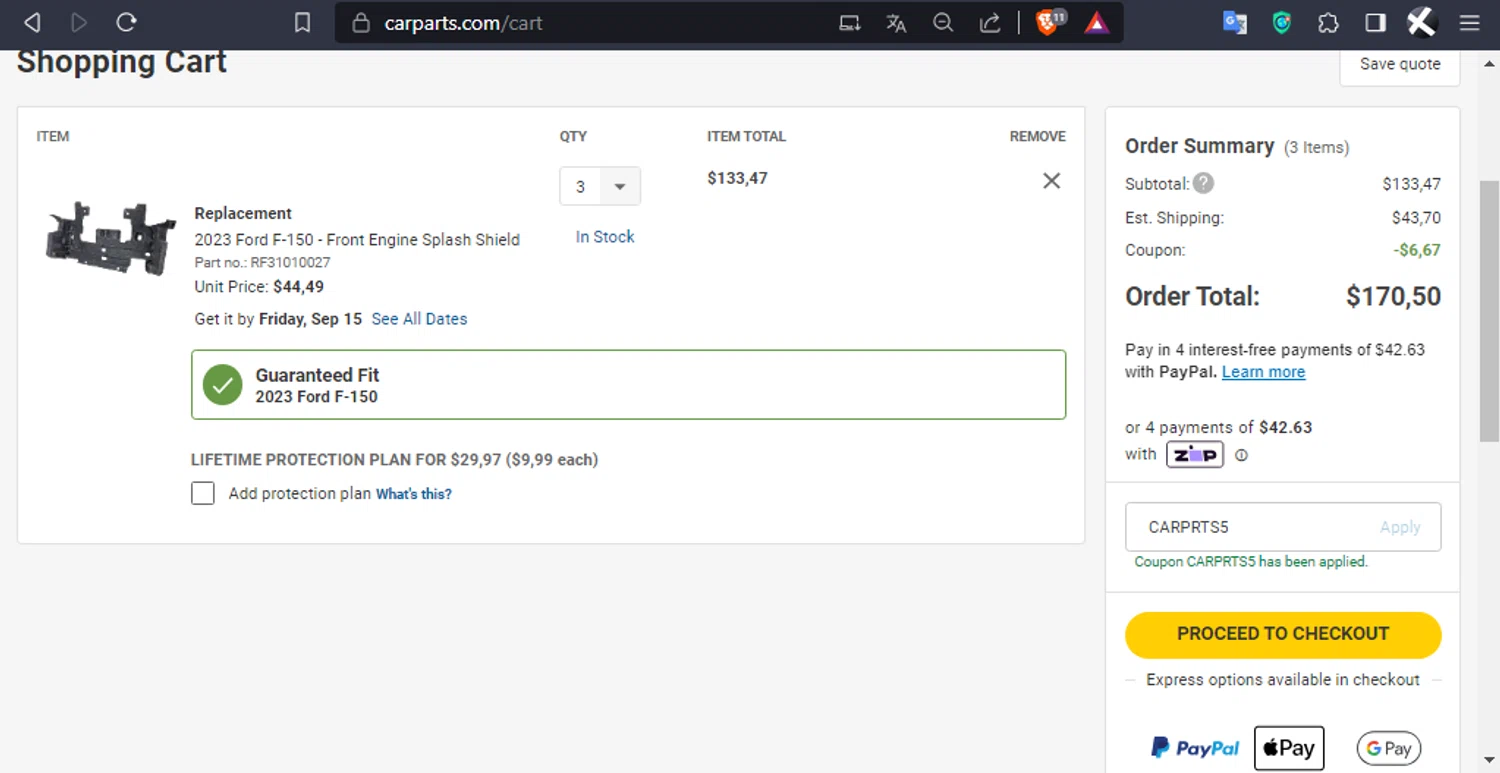Click the site padlock security icon
The image size is (1500, 773).
362,23
